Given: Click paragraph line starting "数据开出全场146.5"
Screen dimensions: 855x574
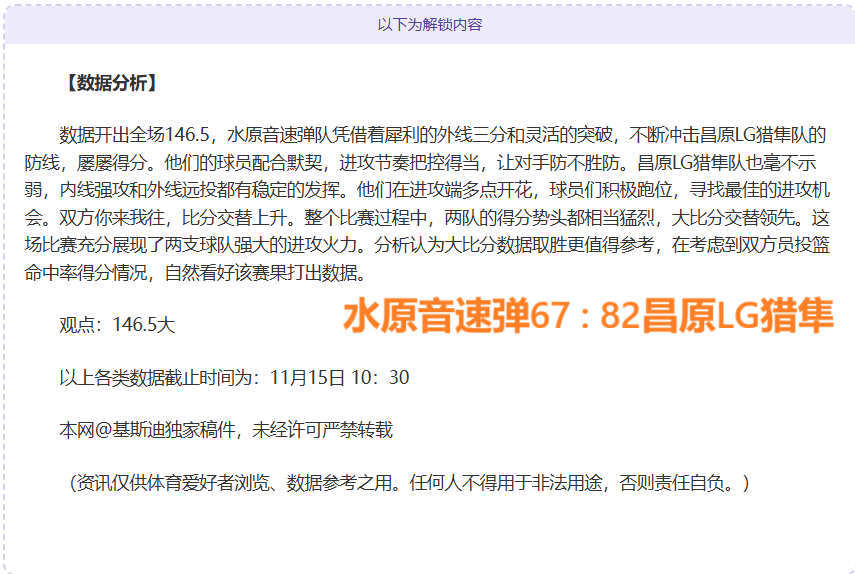Looking at the screenshot, I should point(442,135).
